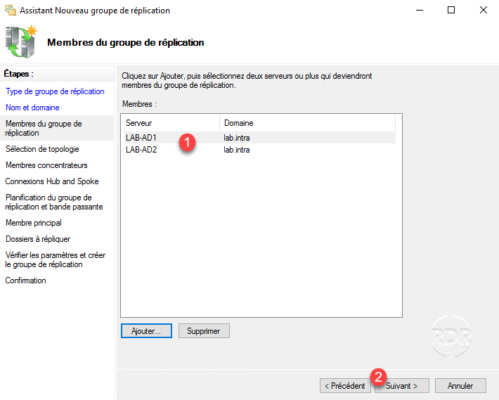Click 'Membres concentrateurs' step
Image resolution: width=499 pixels, height=400 pixels.
(46, 165)
